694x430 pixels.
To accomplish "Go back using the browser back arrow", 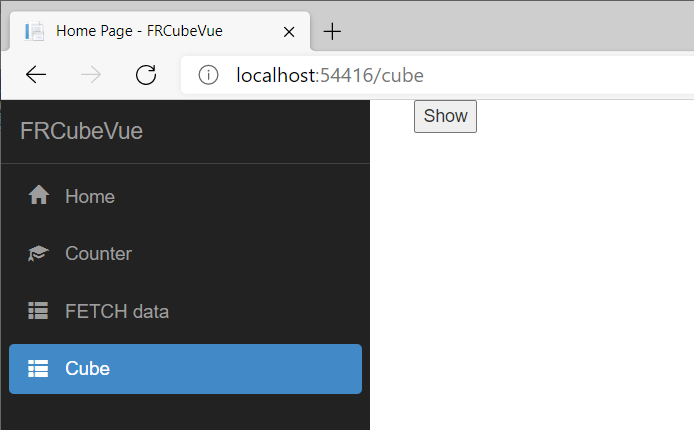I will [36, 75].
